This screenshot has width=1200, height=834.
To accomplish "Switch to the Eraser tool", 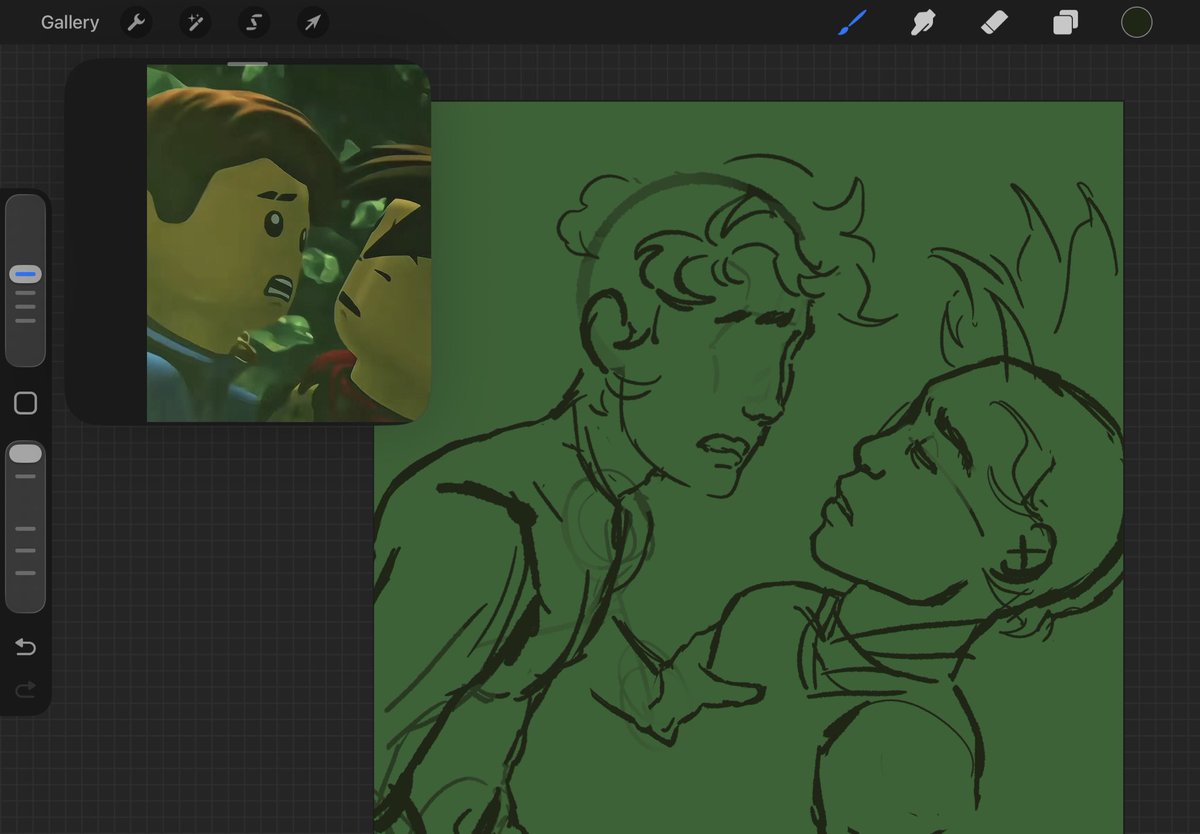I will click(993, 21).
